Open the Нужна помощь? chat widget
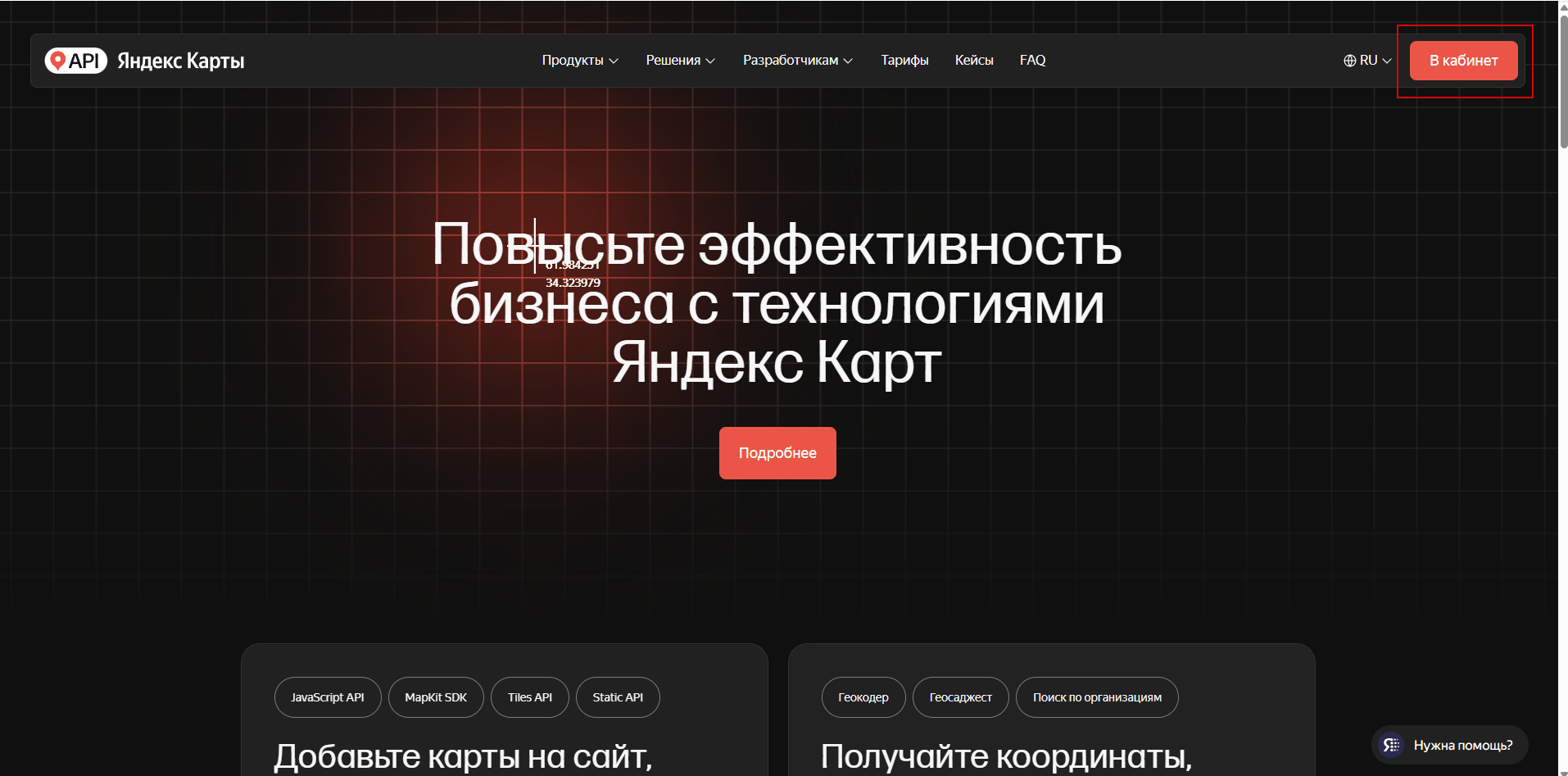Viewport: 1568px width, 776px height. tap(1449, 745)
